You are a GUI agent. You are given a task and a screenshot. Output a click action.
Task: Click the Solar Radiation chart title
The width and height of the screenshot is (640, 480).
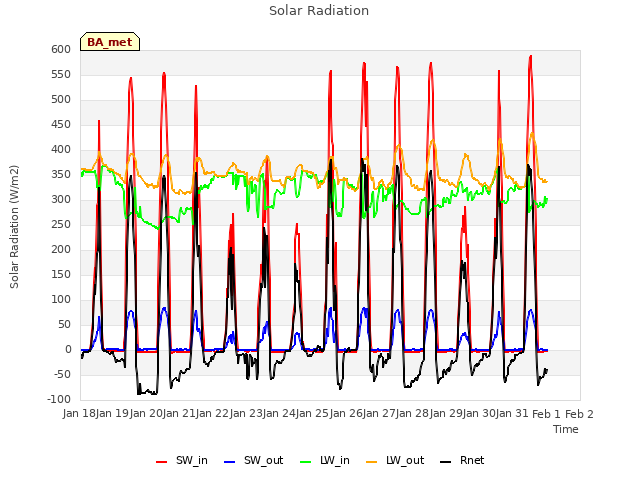tap(319, 11)
